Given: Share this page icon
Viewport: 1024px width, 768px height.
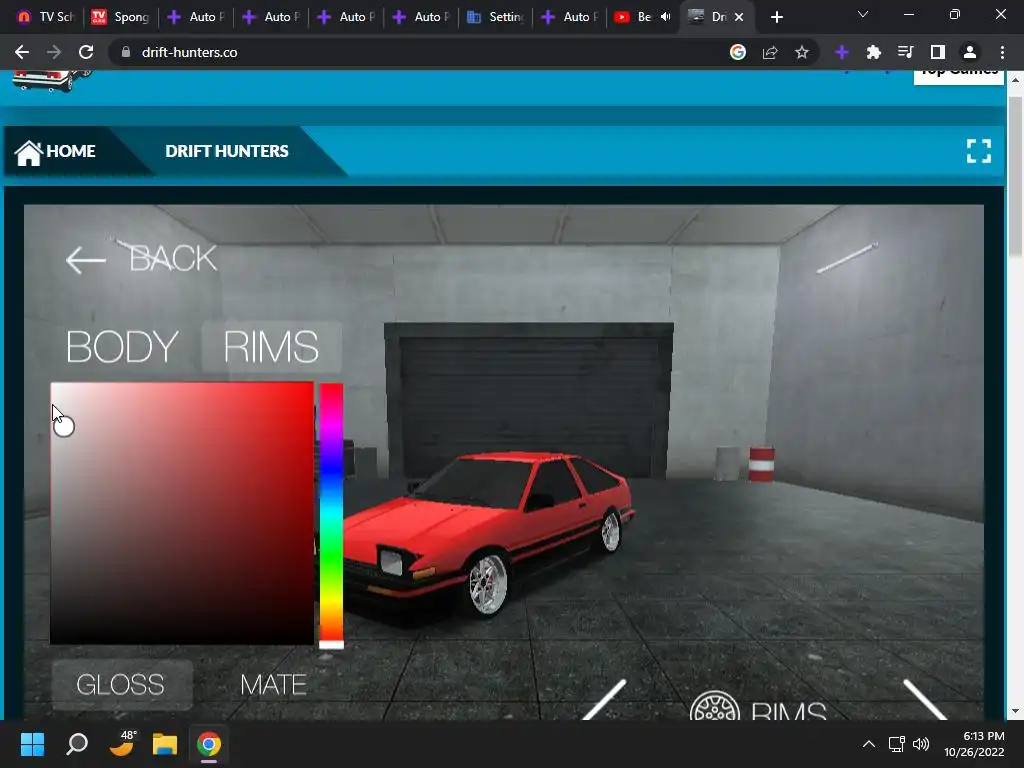Looking at the screenshot, I should pyautogui.click(x=770, y=52).
